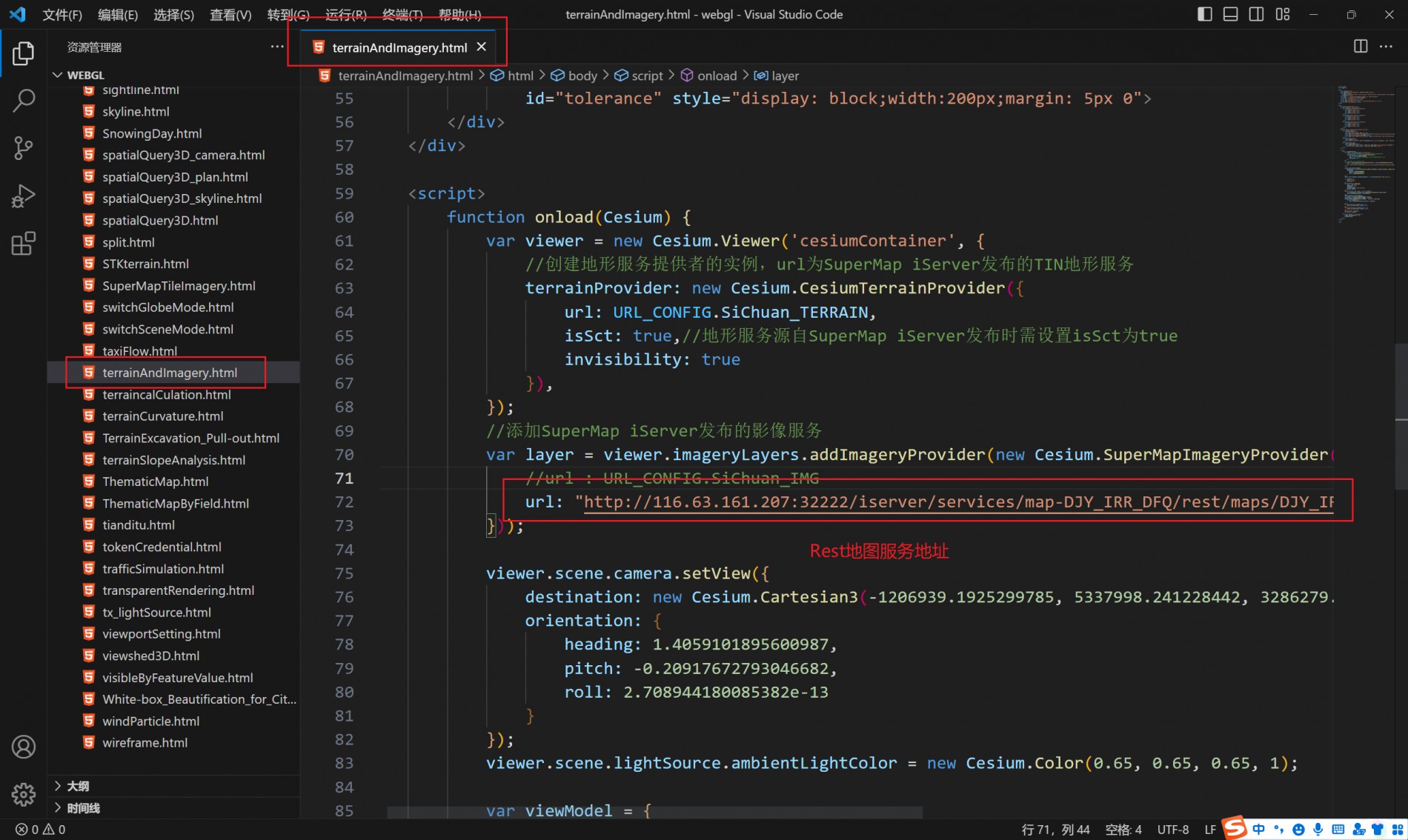Open the Accounts menu icon

[x=23, y=747]
